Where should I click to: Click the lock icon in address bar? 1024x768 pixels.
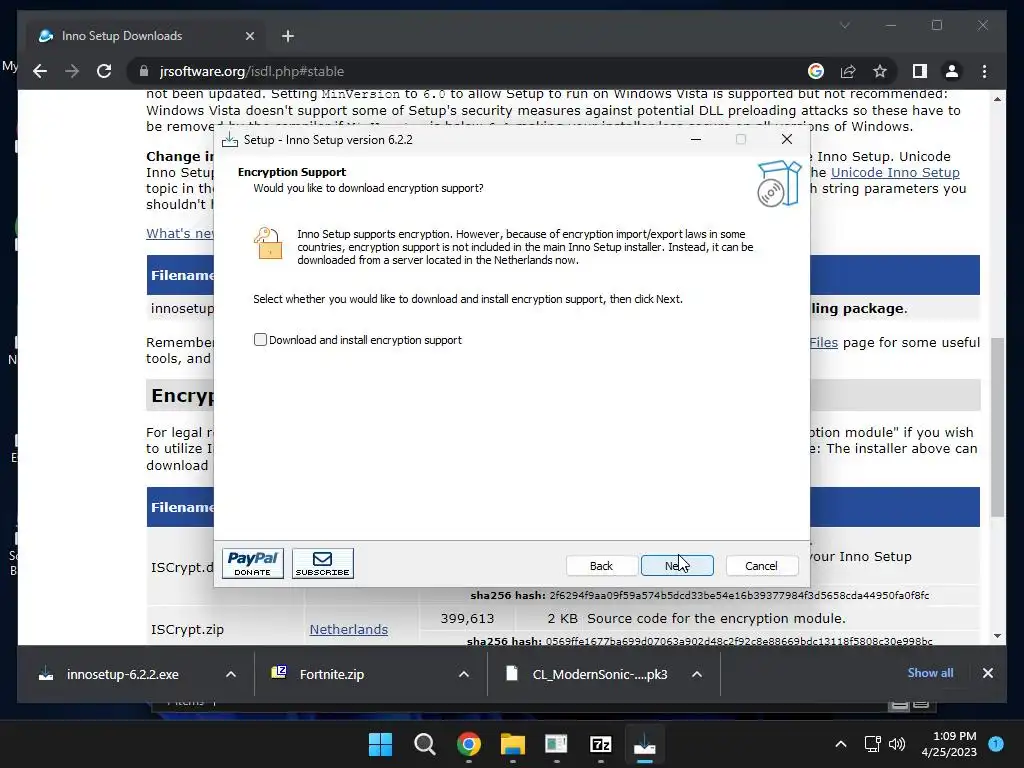point(144,71)
